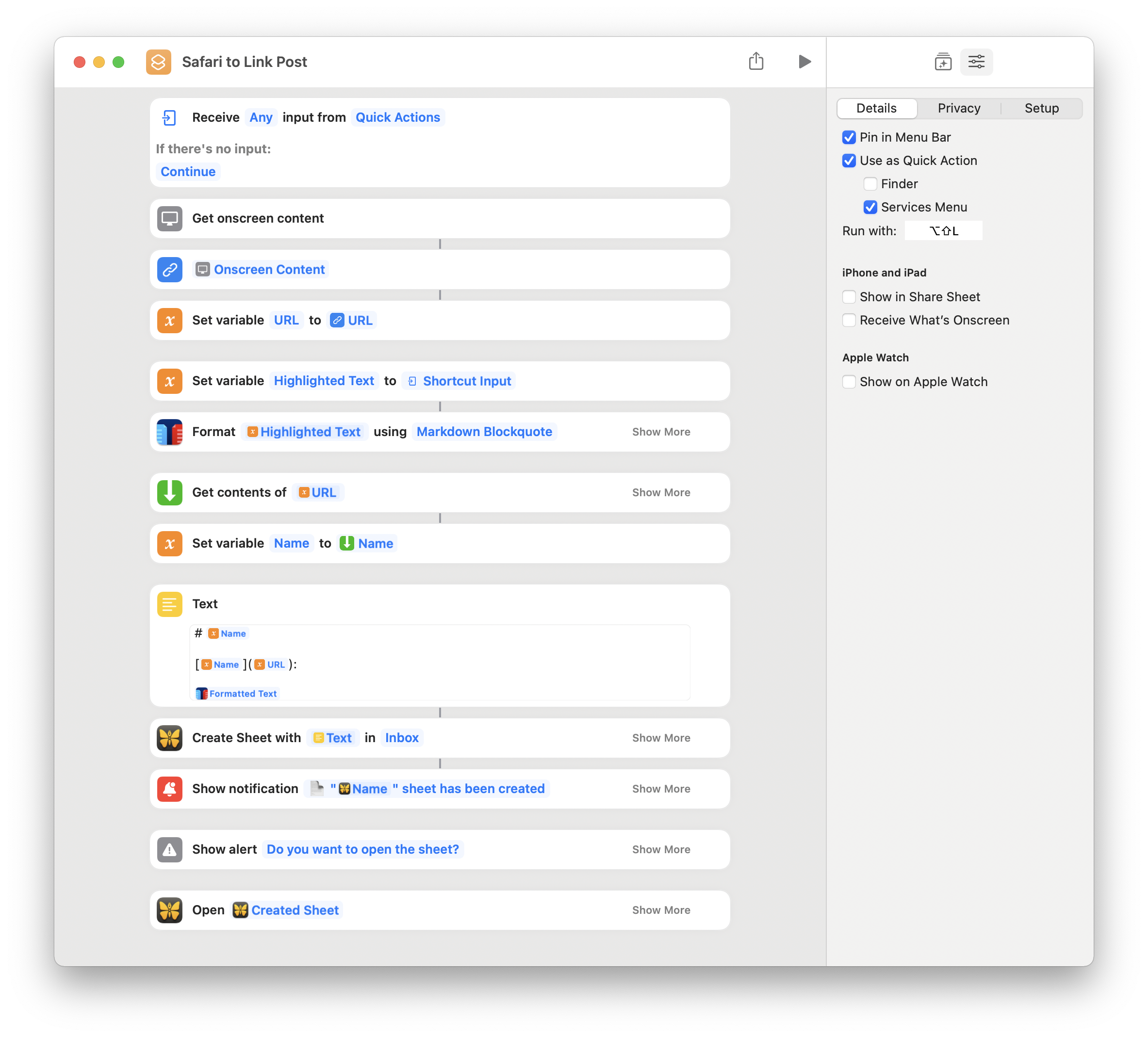Open the Continue no-input option menu
1148x1038 pixels.
188,171
